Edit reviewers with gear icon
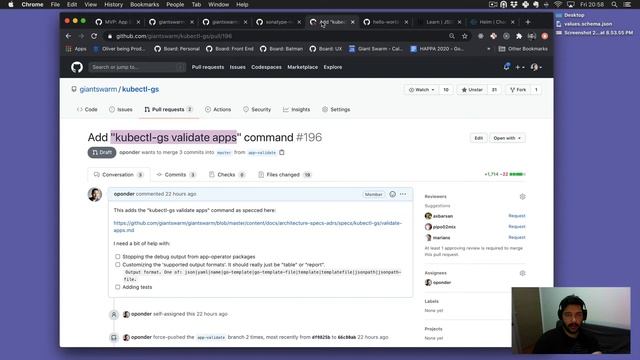This screenshot has height=360, width=640. click(x=522, y=197)
